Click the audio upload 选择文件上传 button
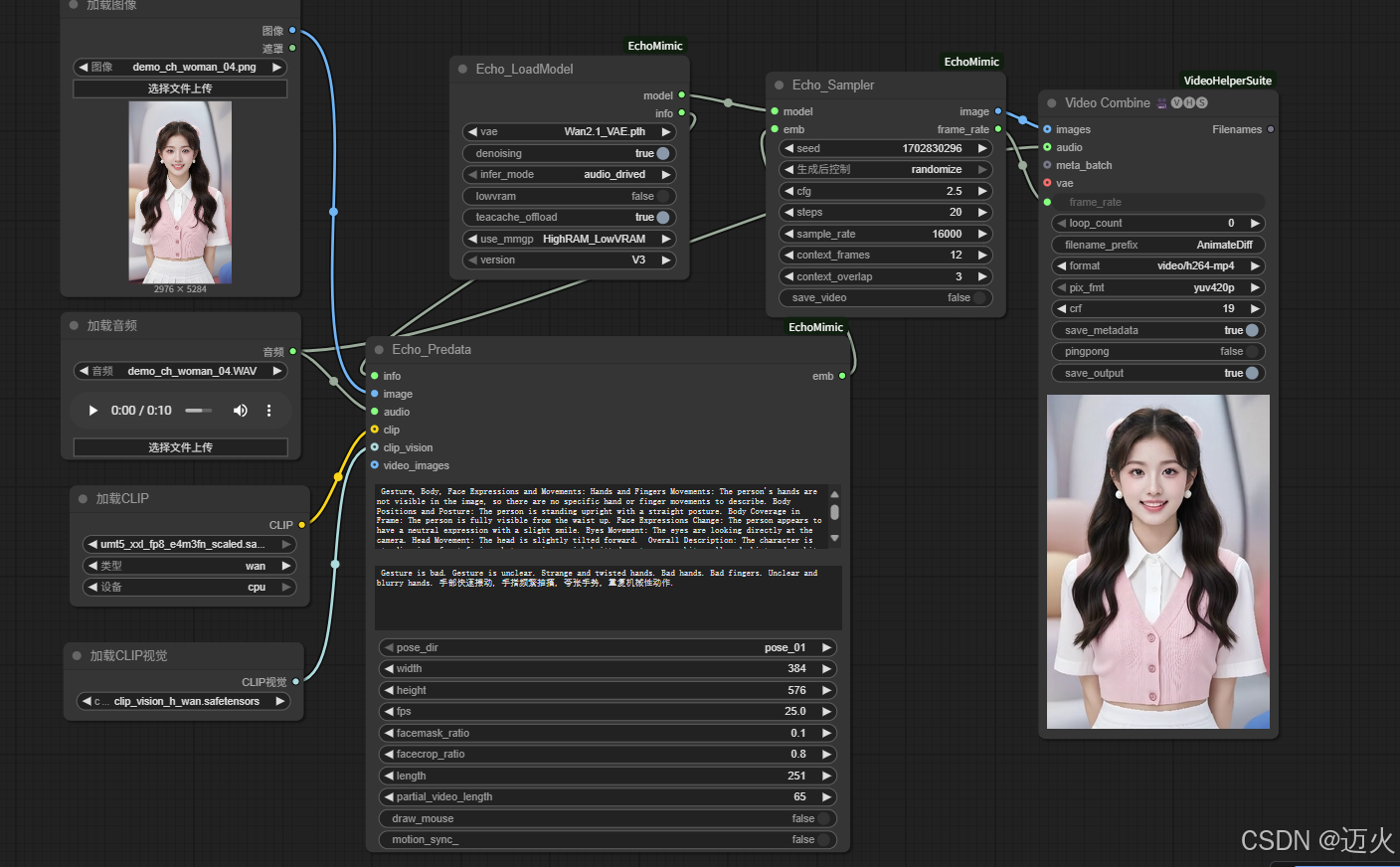This screenshot has width=1400, height=867. [x=180, y=447]
